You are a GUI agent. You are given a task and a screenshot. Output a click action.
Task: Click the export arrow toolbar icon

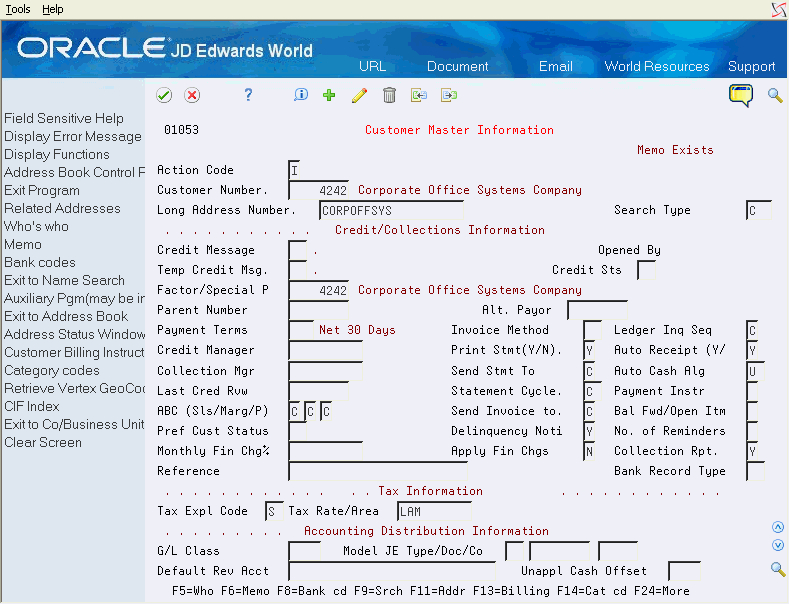pos(449,95)
